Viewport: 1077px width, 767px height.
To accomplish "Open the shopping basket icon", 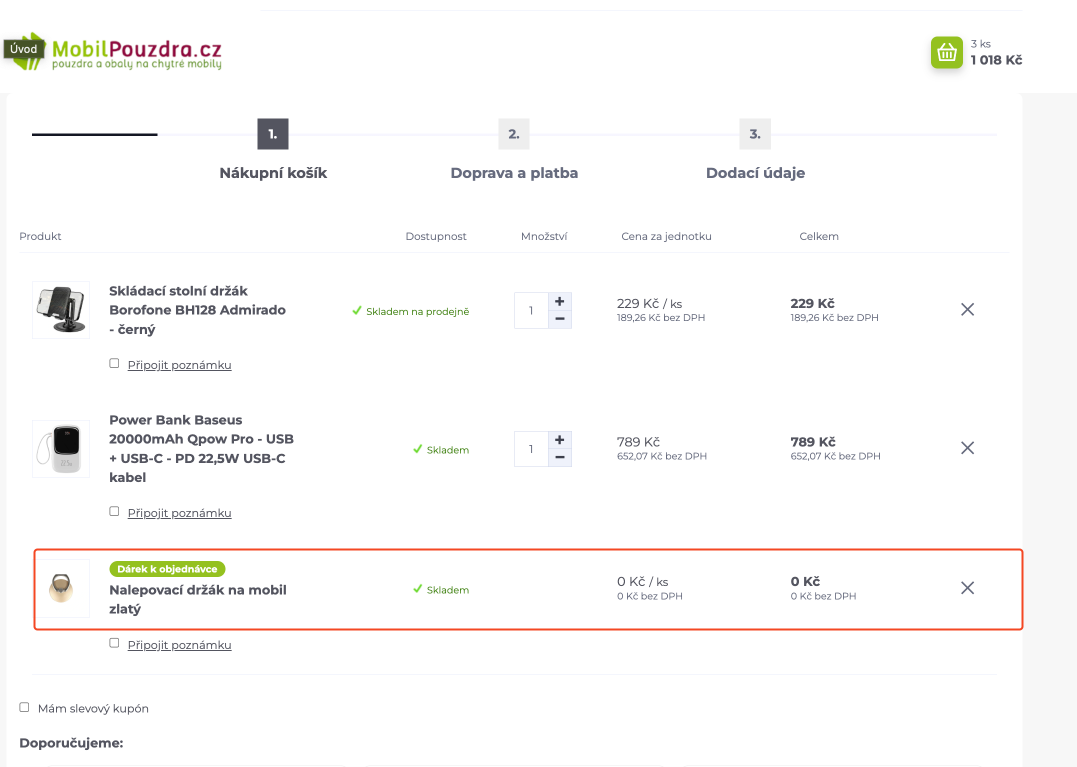I will [946, 52].
